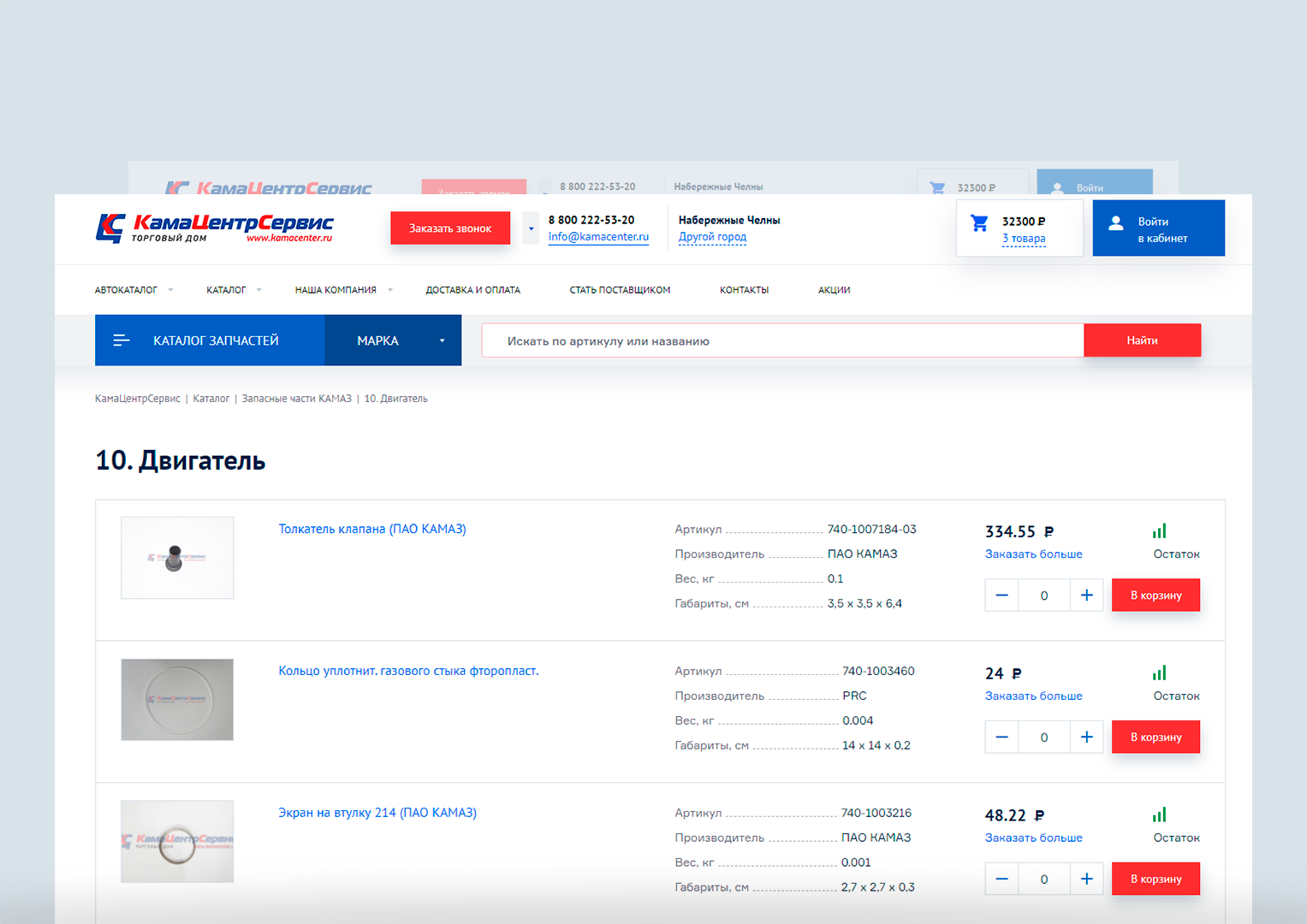Go to the Контакты page
1307x924 pixels.
click(744, 290)
